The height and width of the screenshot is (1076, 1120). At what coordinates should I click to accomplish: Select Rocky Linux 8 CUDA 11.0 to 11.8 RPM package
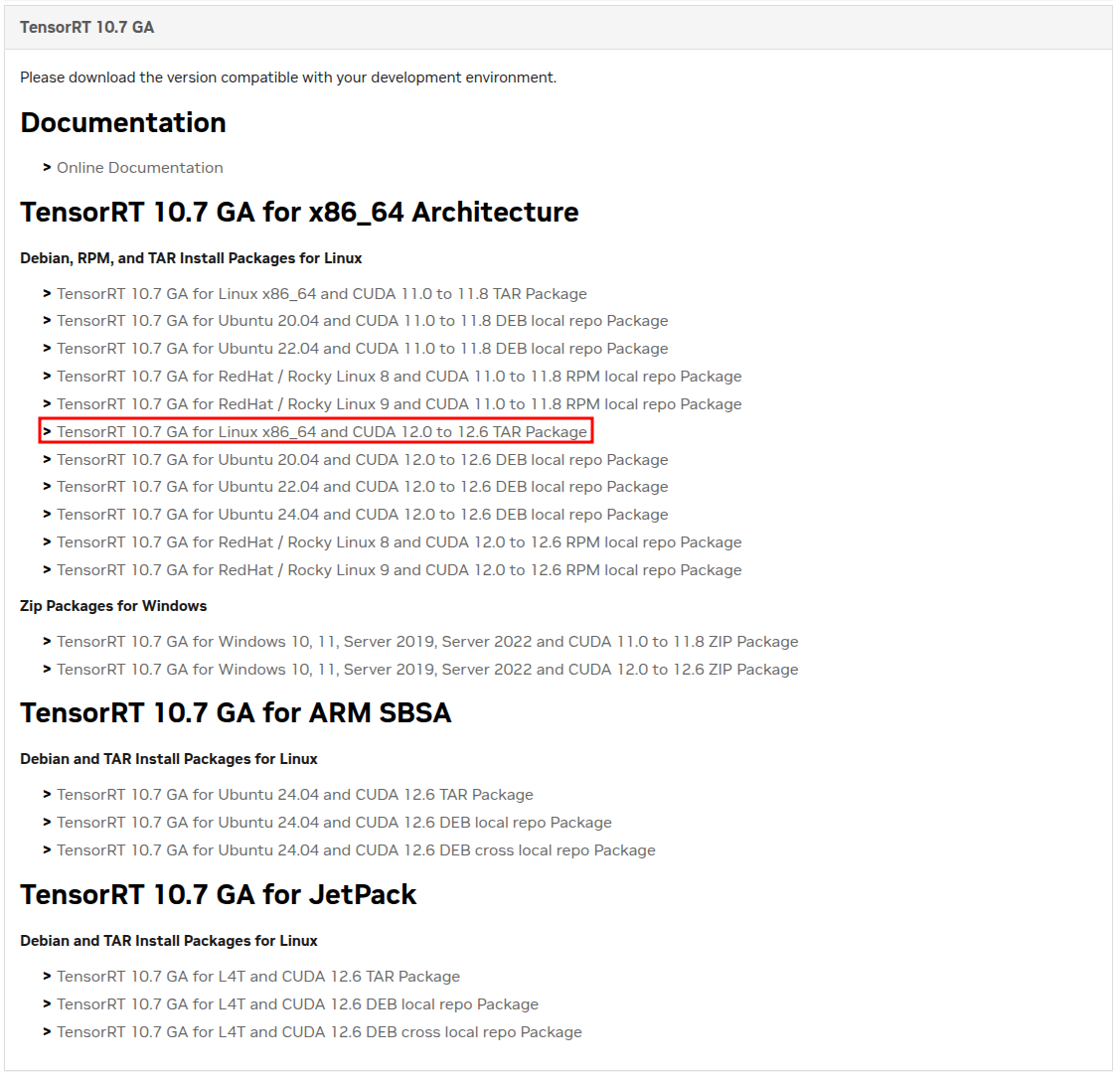click(400, 377)
